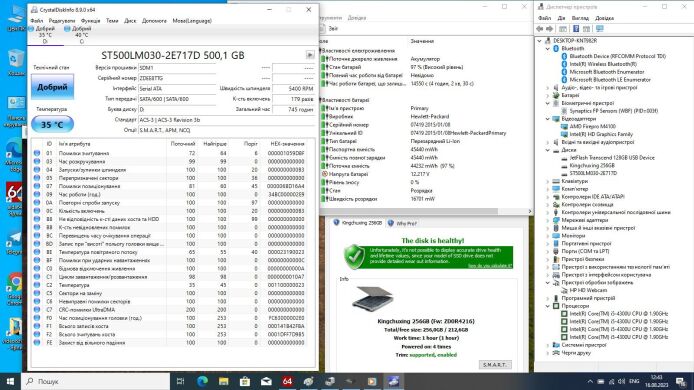Select Microsoft Bluetooth LE Enumerator
The width and height of the screenshot is (694, 390).
click(x=610, y=80)
